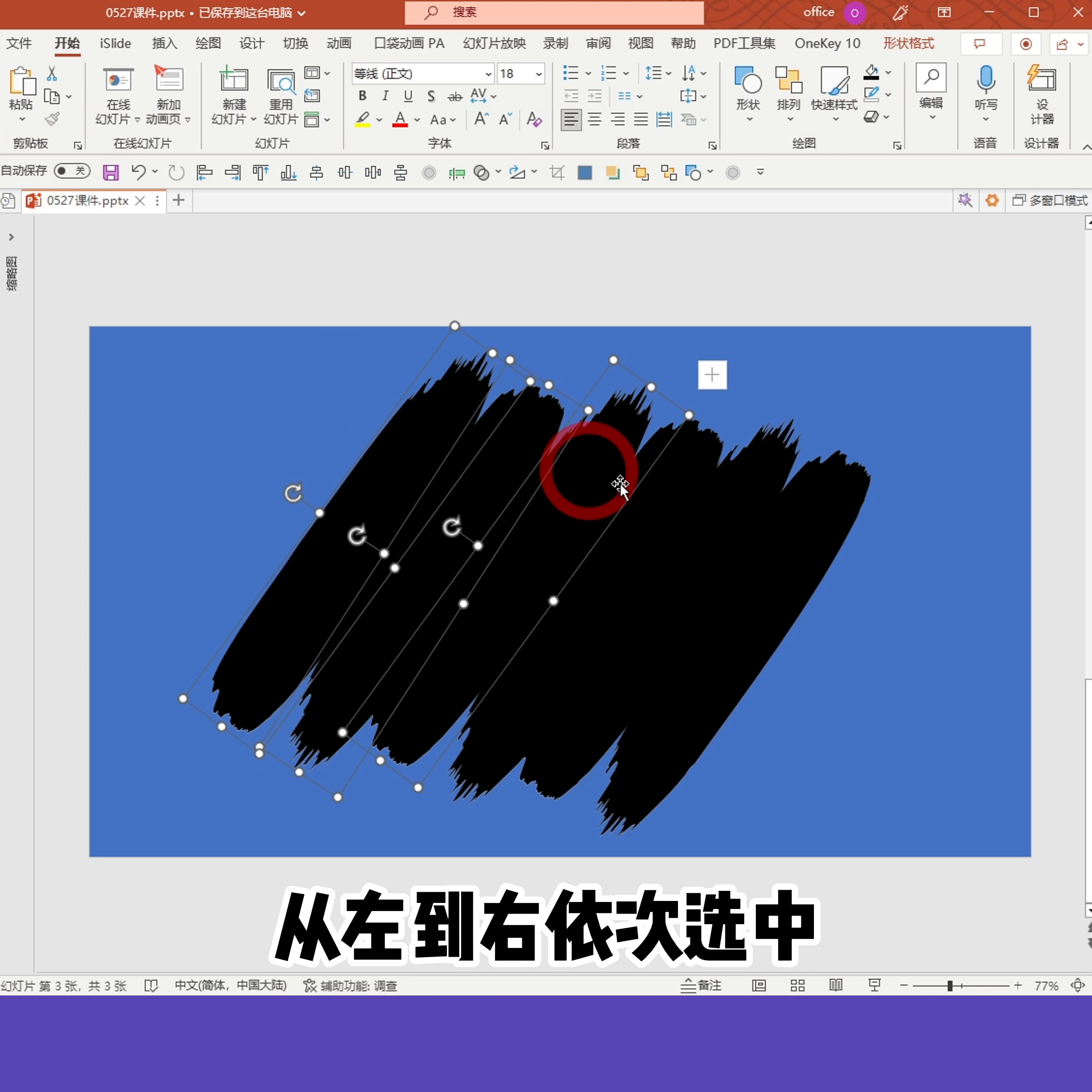Screen dimensions: 1092x1092
Task: Switch to the OneKey 10 tab
Action: click(828, 43)
